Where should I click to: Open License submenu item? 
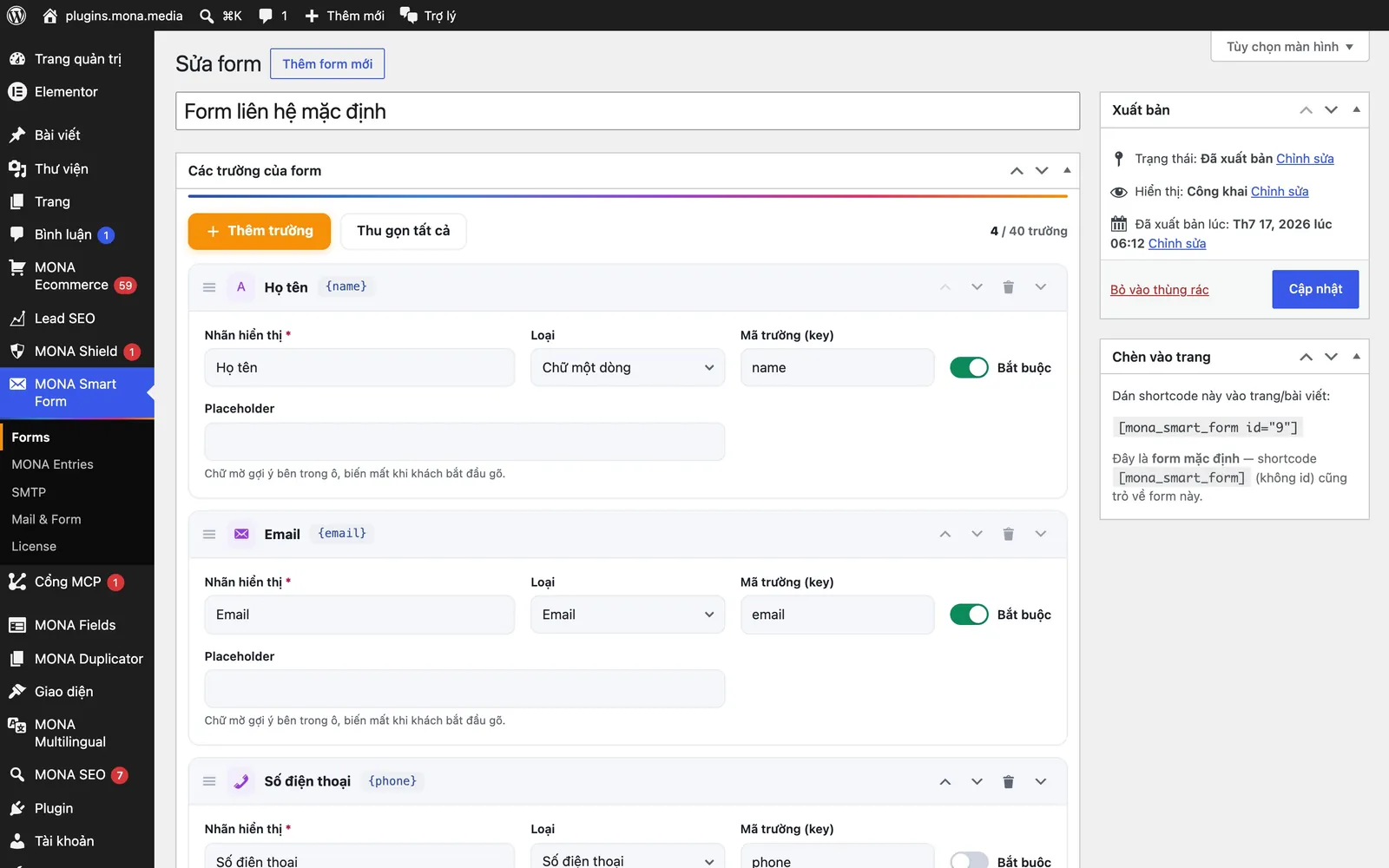[x=34, y=547]
